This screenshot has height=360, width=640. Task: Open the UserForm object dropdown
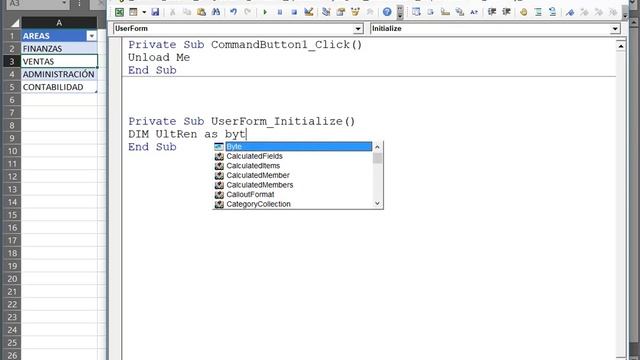pos(358,29)
